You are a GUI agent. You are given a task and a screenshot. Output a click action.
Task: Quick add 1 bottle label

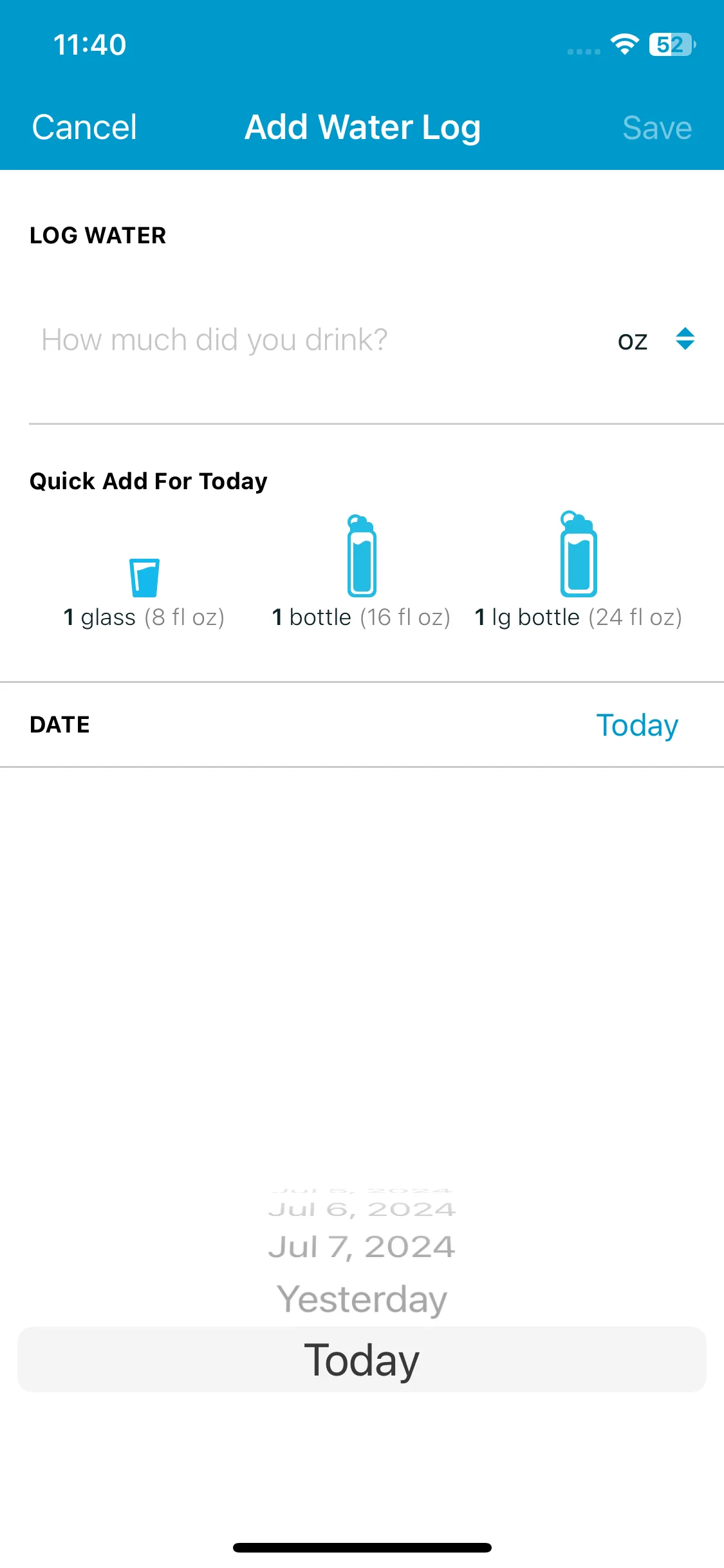361,617
